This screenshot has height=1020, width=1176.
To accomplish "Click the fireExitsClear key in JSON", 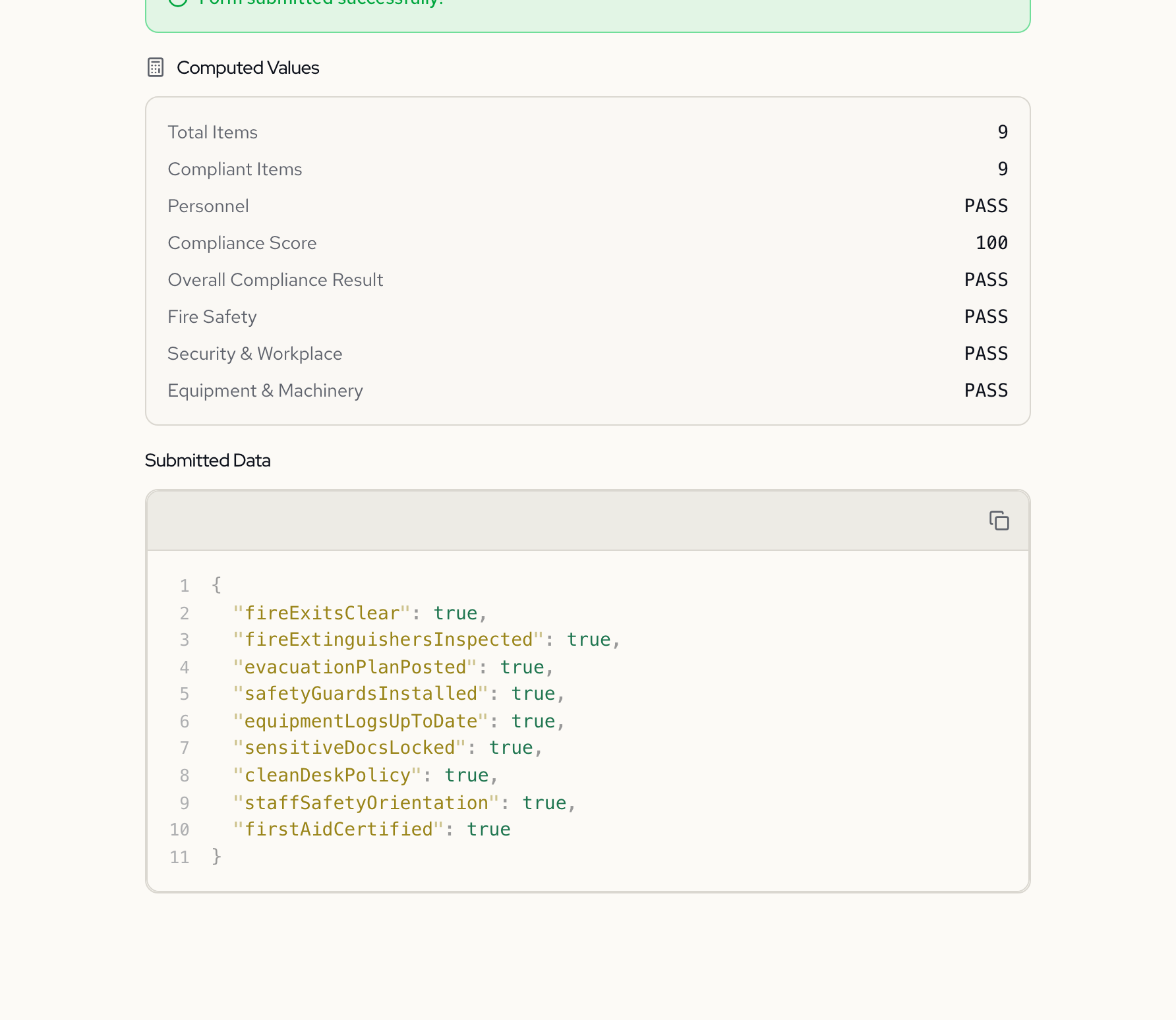I will (x=322, y=613).
